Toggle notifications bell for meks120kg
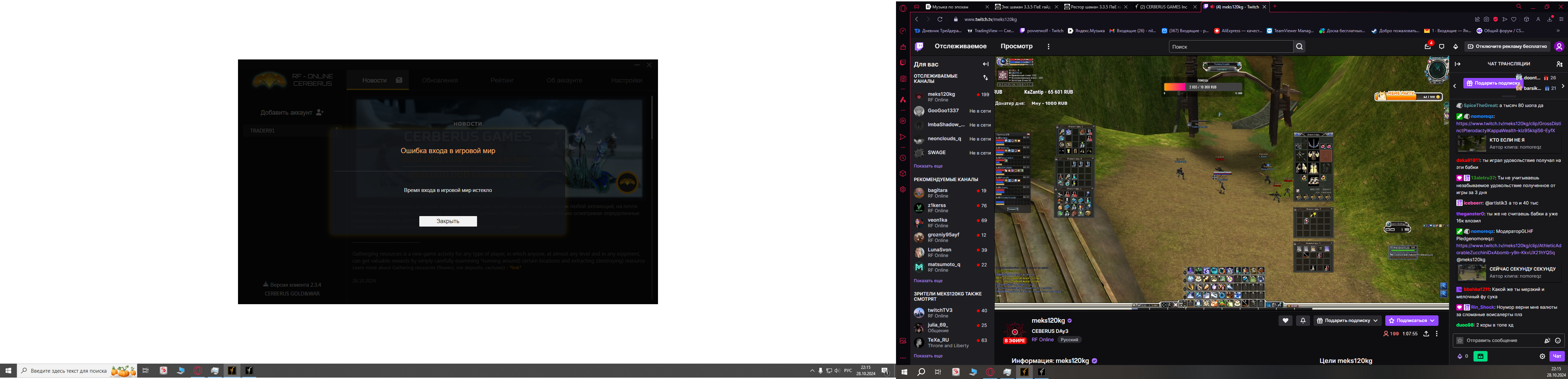The width and height of the screenshot is (1568, 379). [x=1303, y=321]
